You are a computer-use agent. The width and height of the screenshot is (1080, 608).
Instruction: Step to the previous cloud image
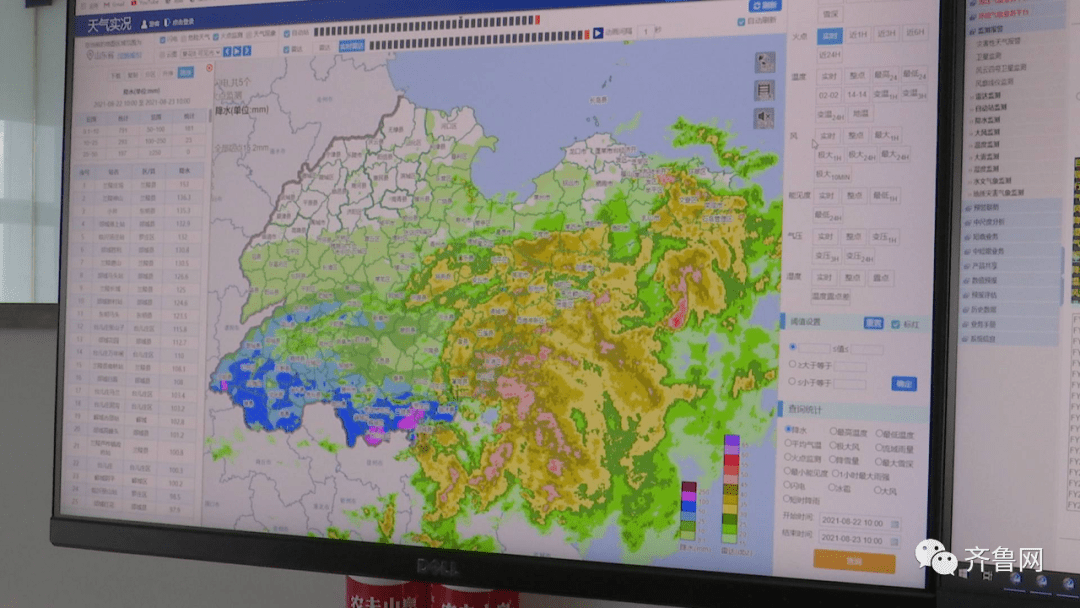coord(227,52)
